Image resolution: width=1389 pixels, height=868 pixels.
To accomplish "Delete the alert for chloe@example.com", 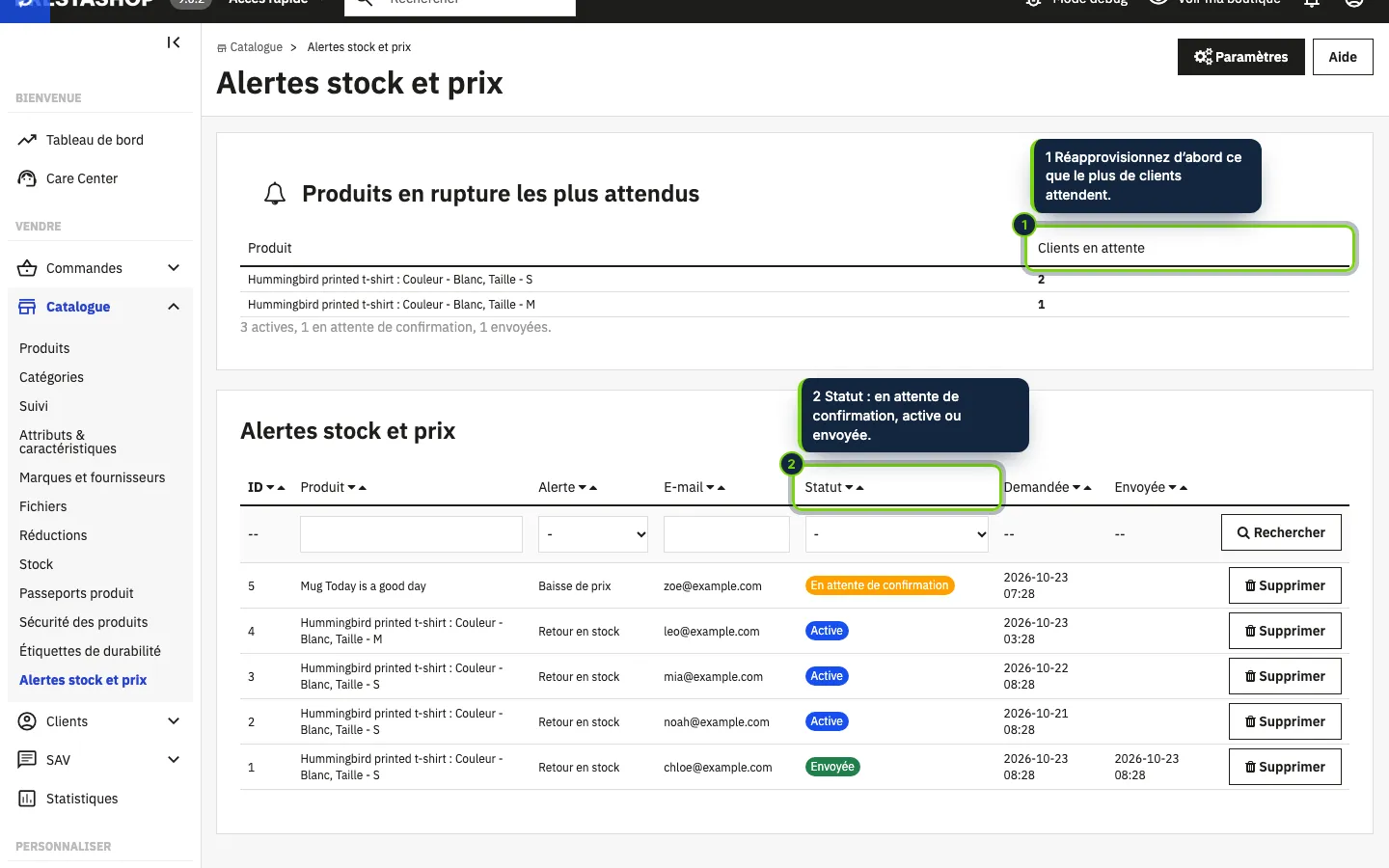I will click(1285, 767).
